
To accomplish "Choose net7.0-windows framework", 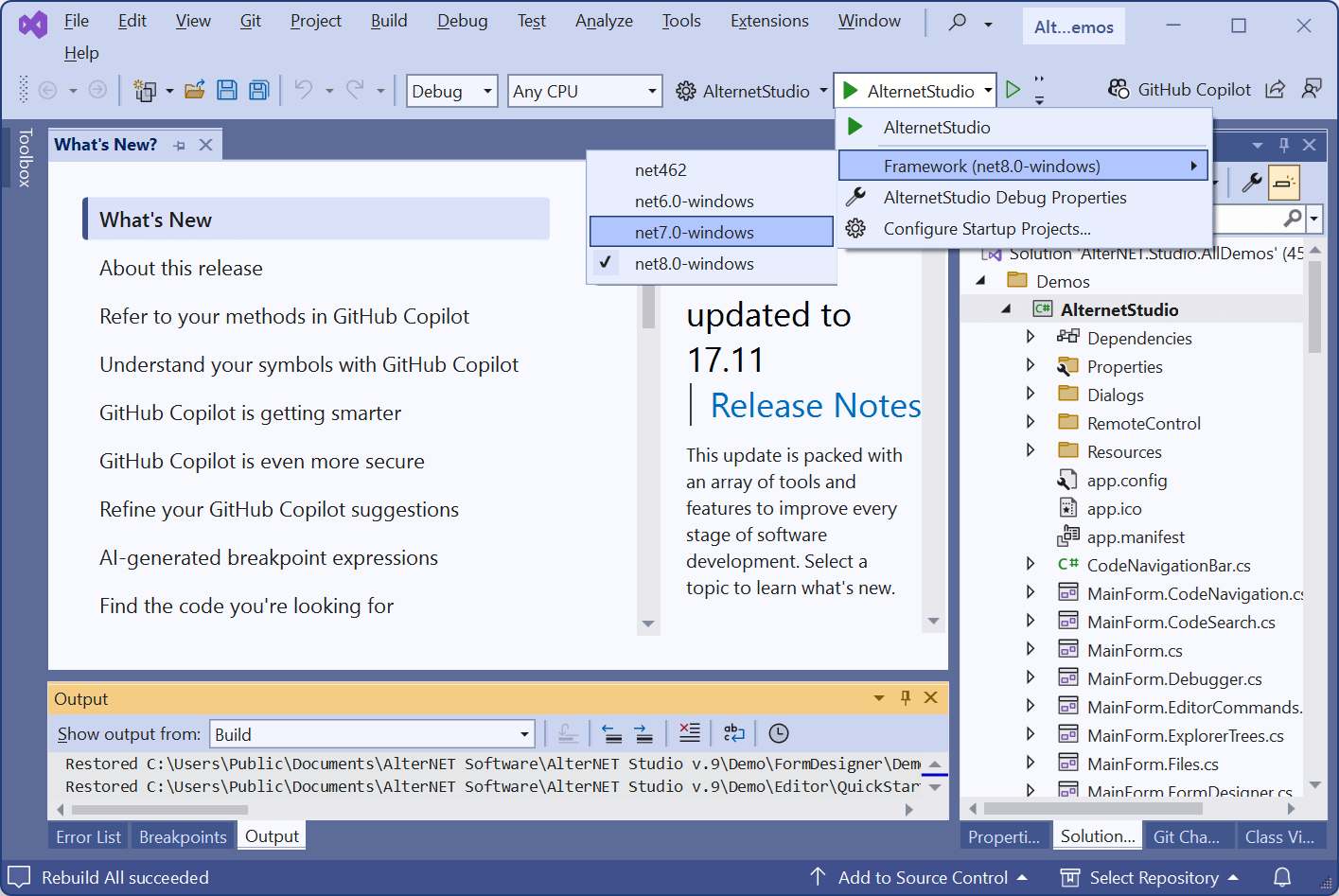I will [x=712, y=232].
